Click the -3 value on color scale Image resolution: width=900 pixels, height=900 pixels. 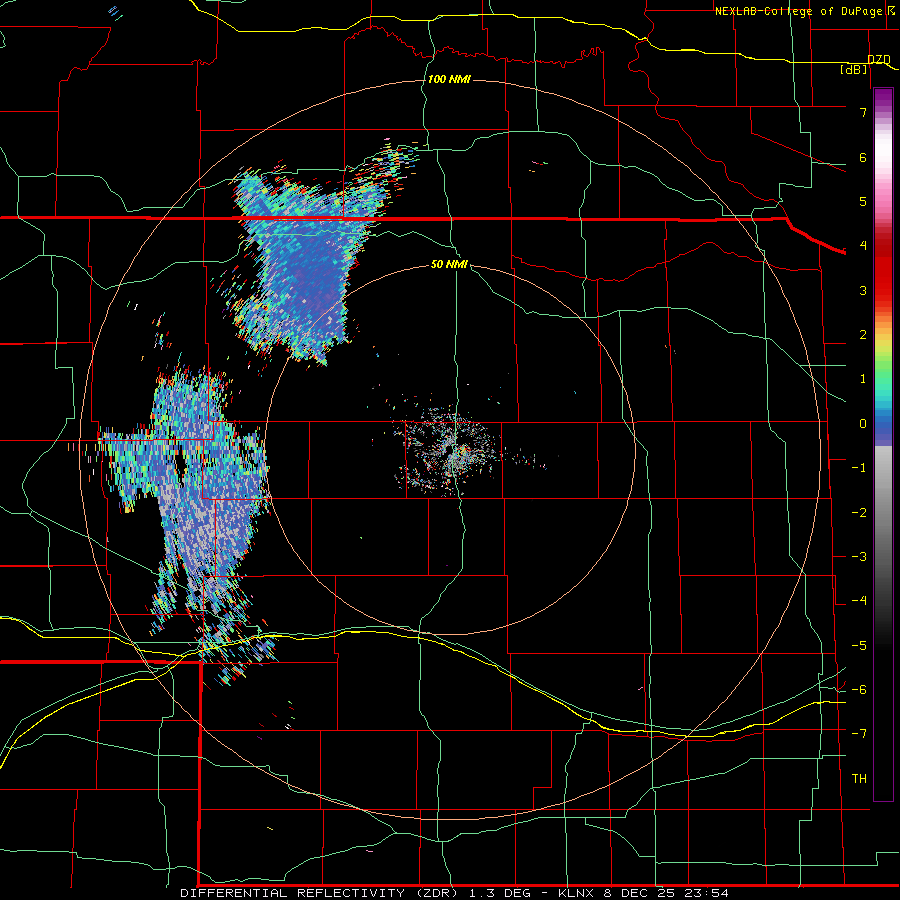[x=859, y=556]
